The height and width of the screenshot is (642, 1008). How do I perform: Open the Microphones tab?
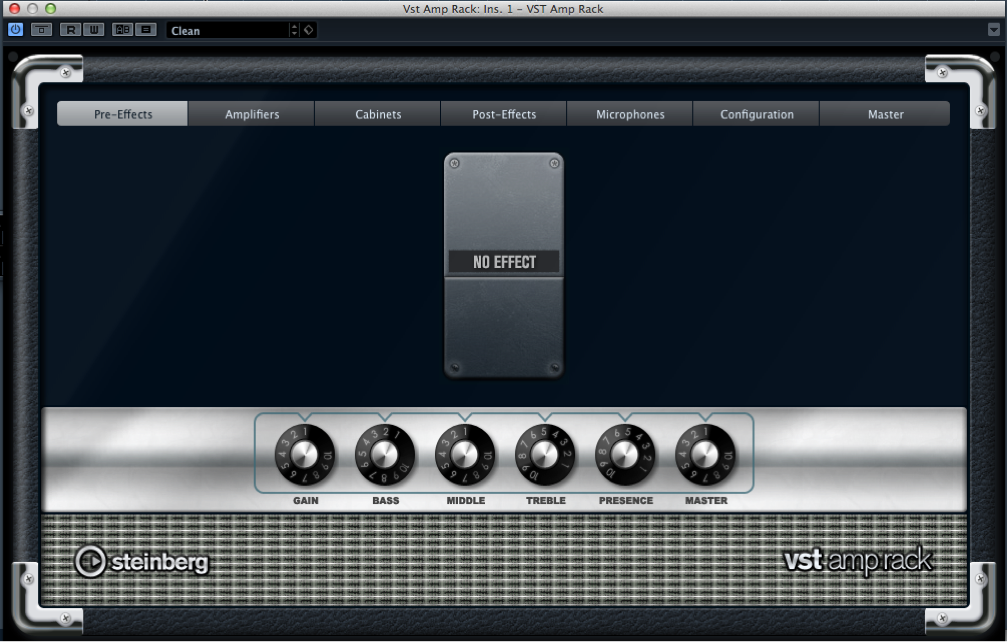point(629,113)
